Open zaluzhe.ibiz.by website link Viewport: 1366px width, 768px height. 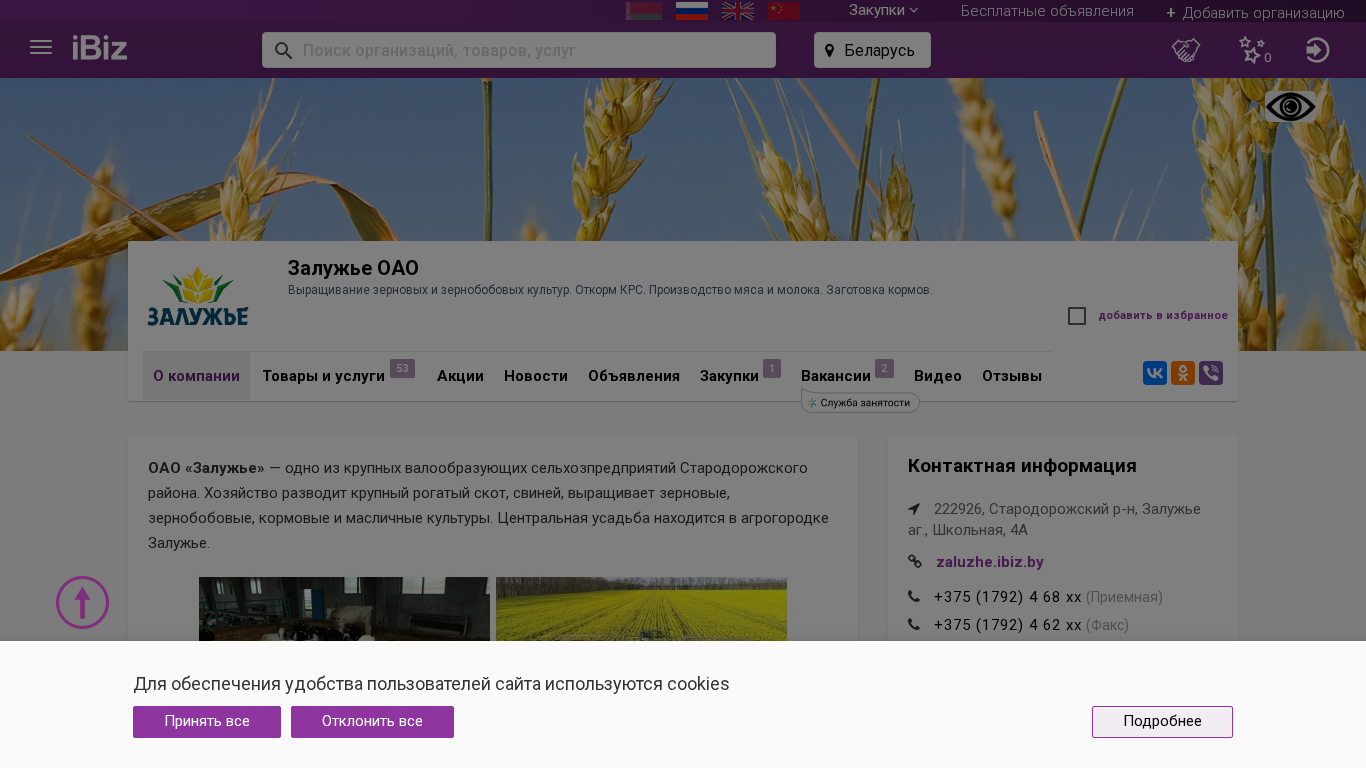point(990,562)
